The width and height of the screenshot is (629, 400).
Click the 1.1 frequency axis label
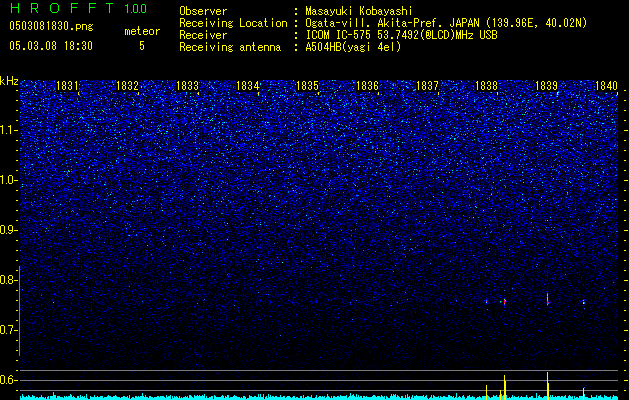tap(9, 130)
